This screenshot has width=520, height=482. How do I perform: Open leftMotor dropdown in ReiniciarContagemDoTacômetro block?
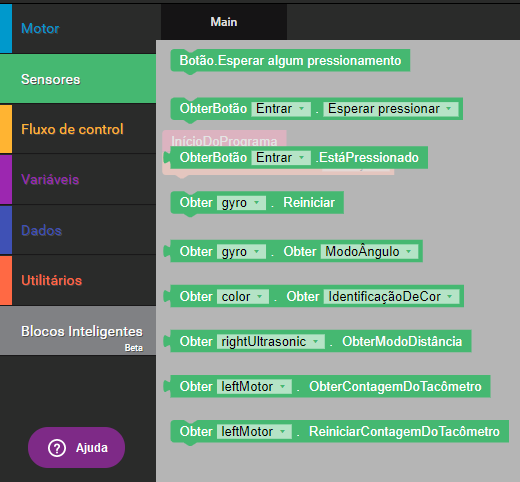coord(254,432)
